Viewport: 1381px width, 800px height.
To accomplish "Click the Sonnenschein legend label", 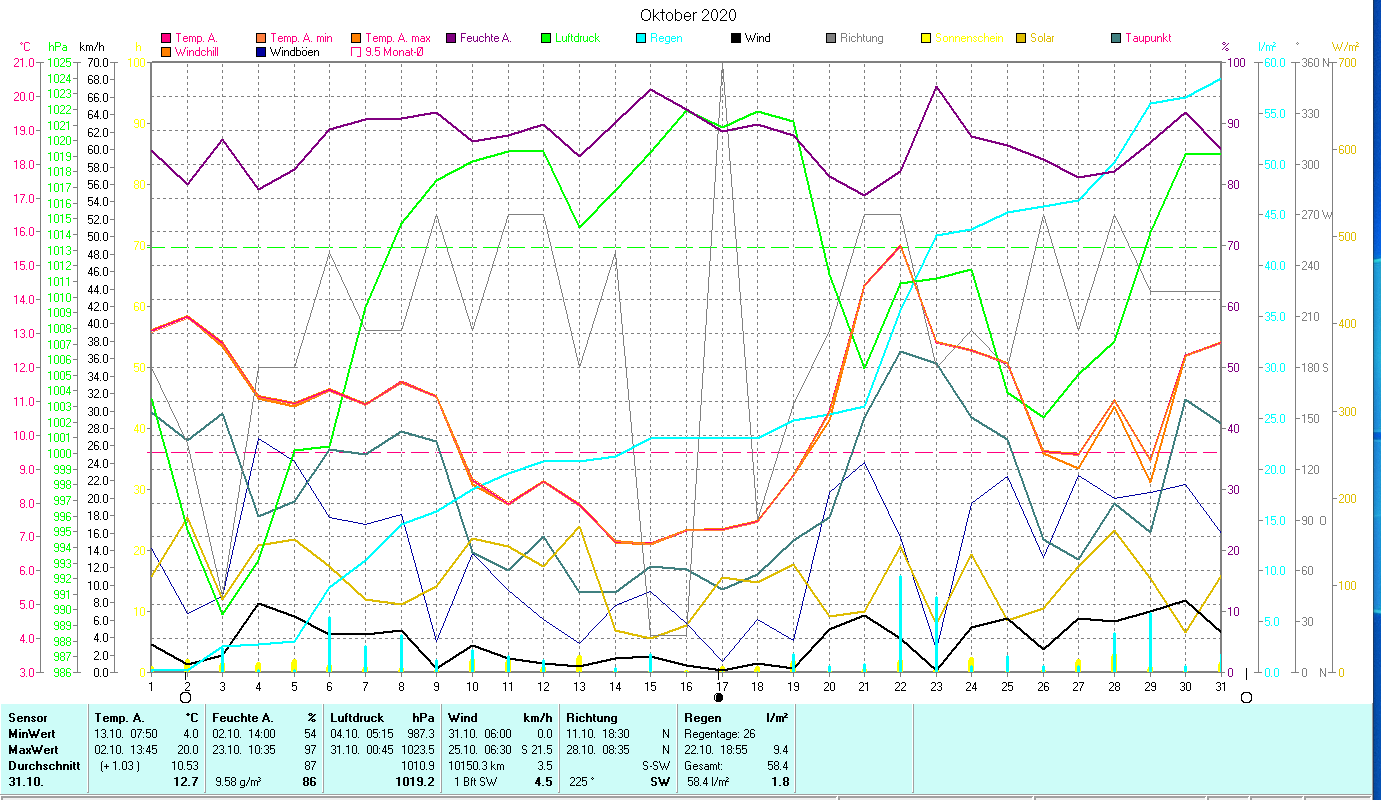I will click(967, 38).
